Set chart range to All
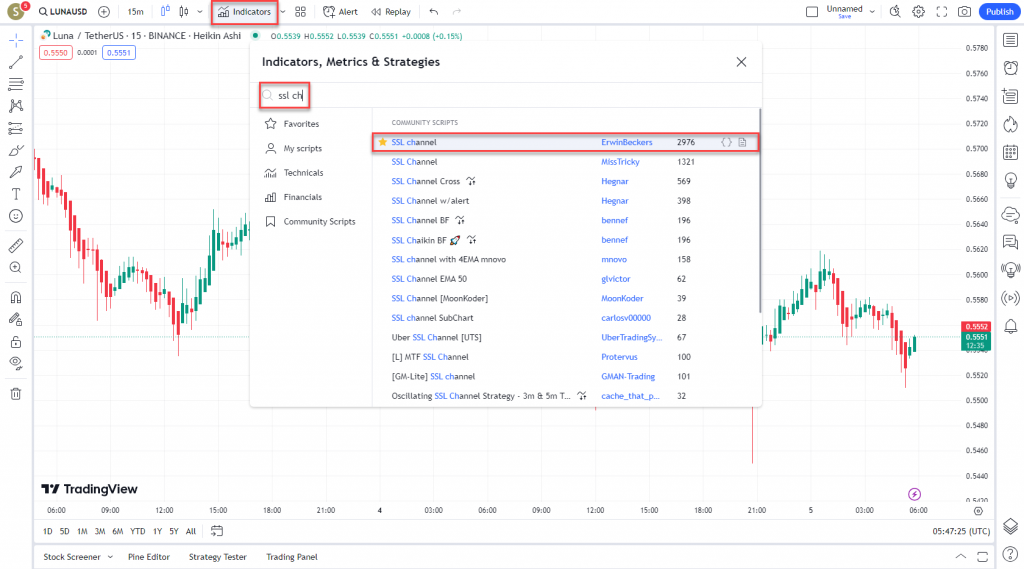This screenshot has width=1024, height=569. (x=191, y=531)
